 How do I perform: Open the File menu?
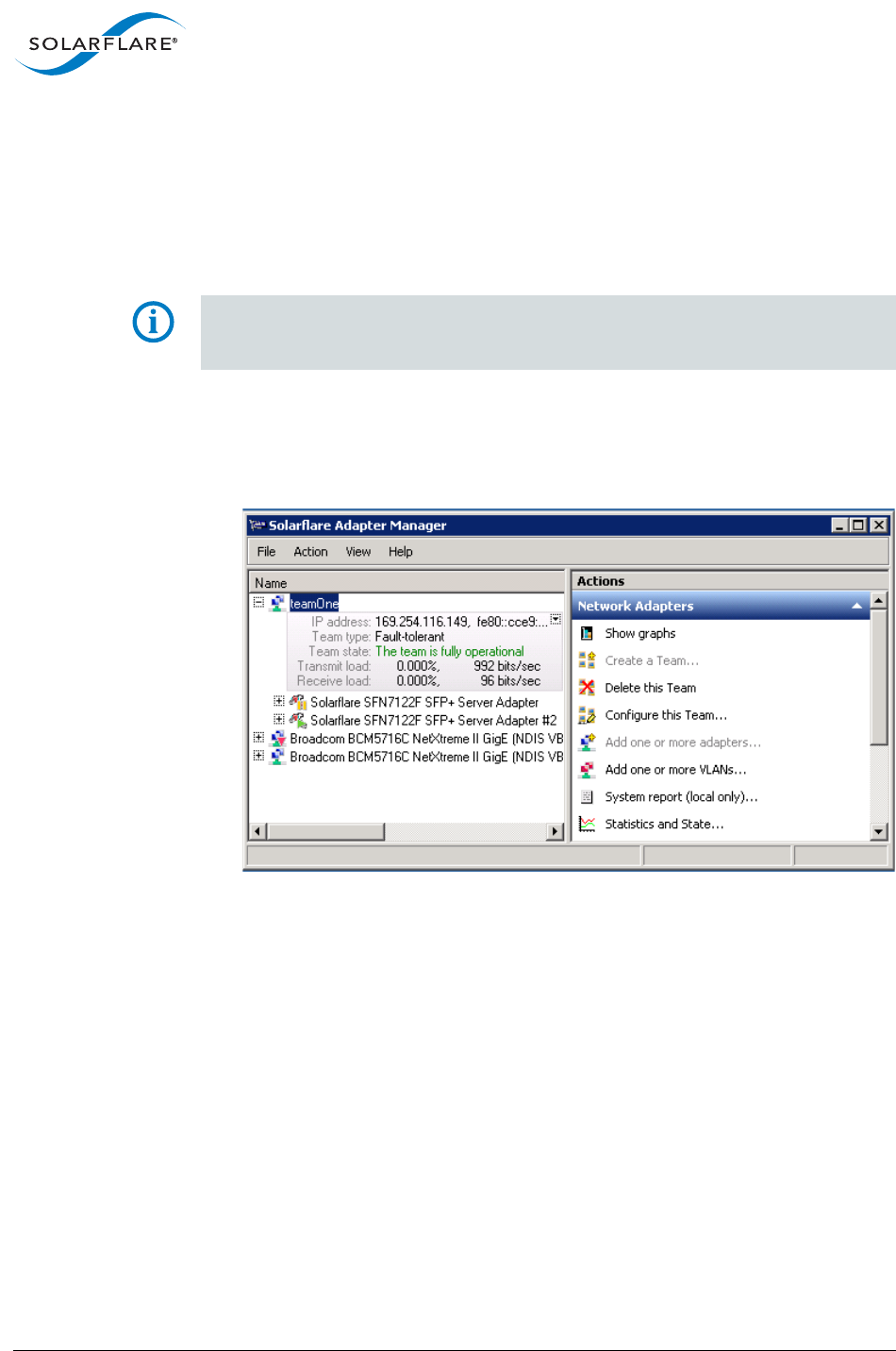[x=267, y=552]
